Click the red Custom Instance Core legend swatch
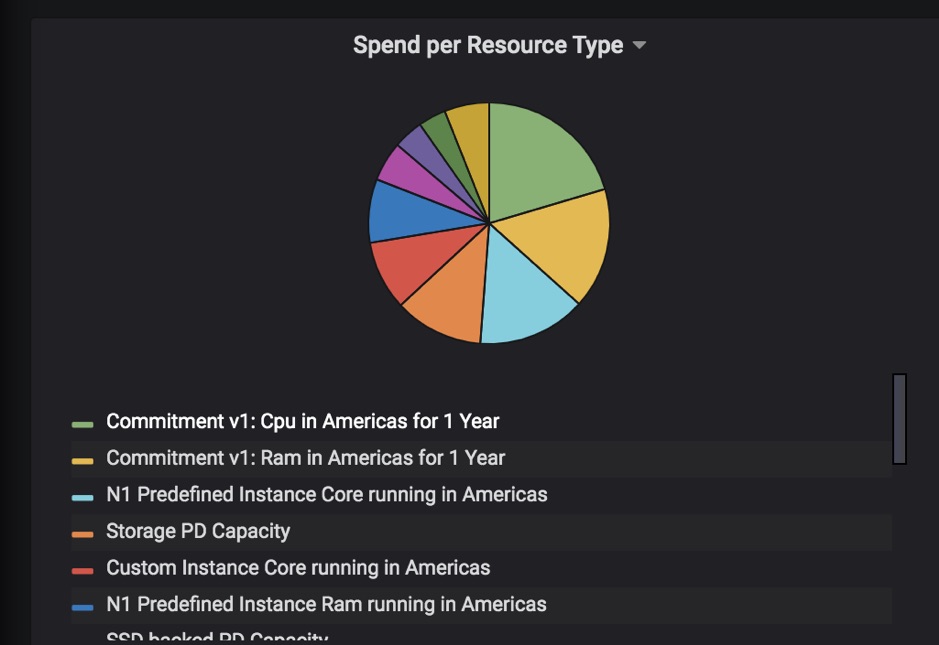This screenshot has width=939, height=645. point(82,570)
